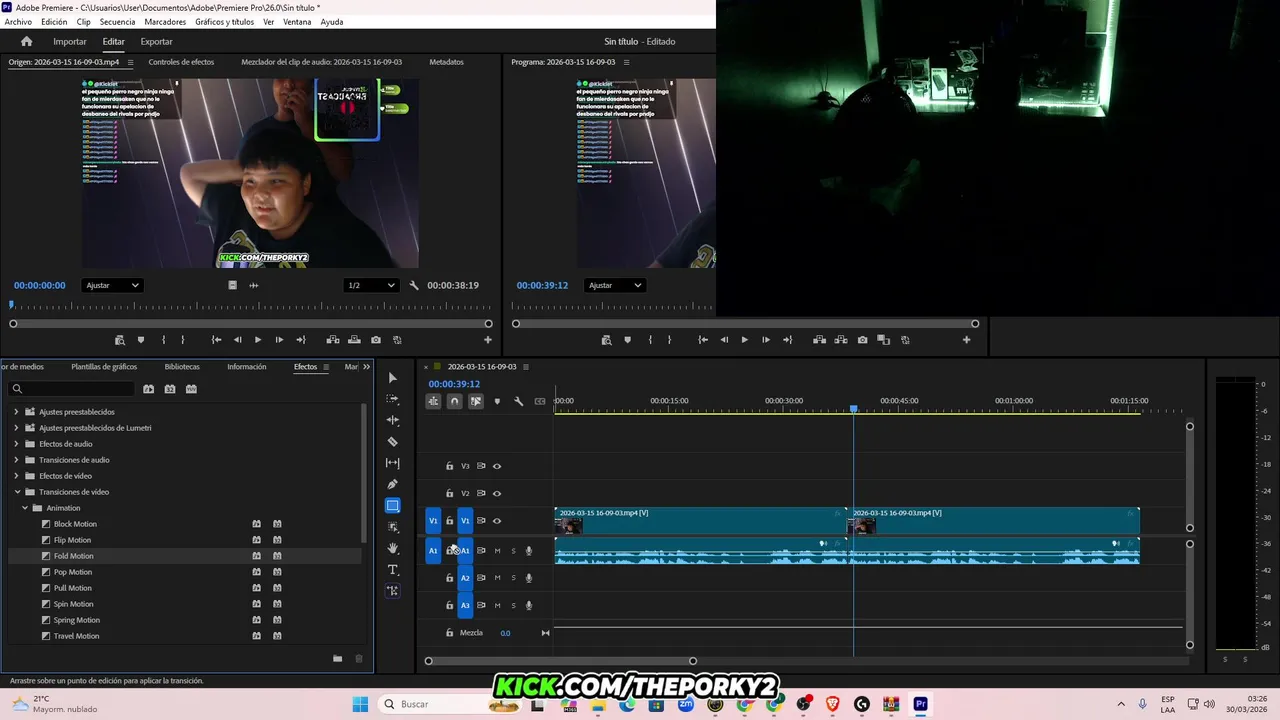Open Program monitor Ajustar zoom dropdown
This screenshot has height=720, width=1280.
(614, 285)
